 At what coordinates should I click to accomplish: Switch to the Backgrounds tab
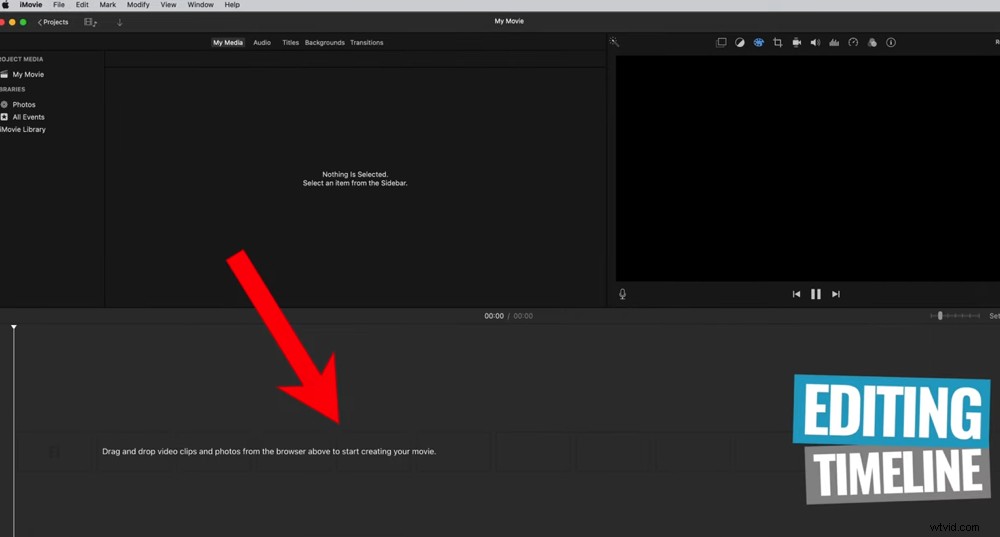(325, 43)
